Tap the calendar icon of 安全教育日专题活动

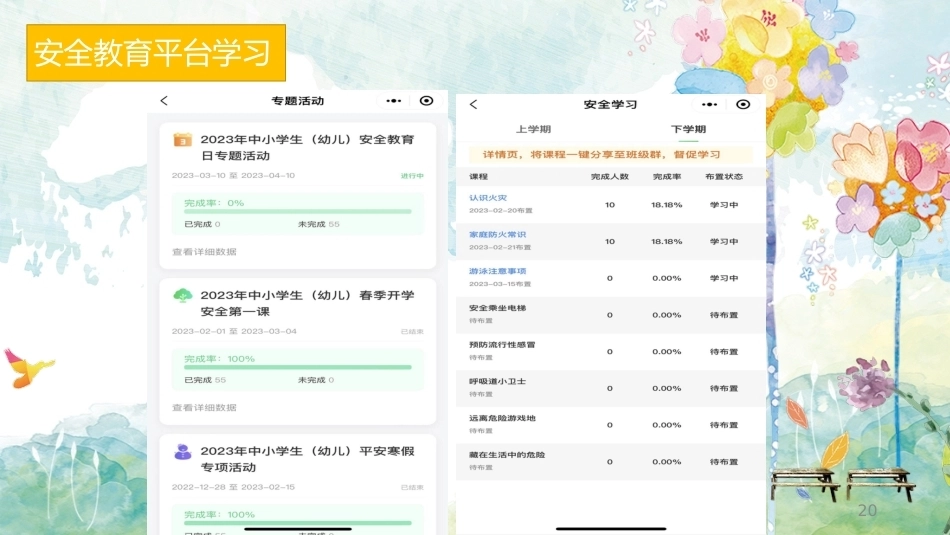coord(182,140)
